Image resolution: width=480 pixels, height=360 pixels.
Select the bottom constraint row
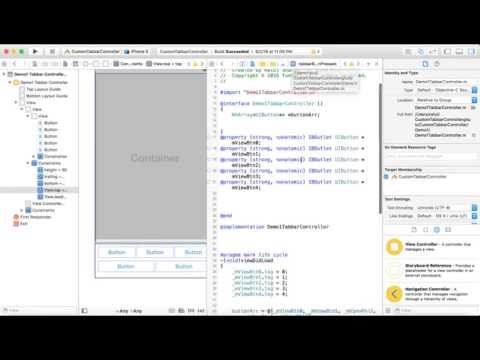tap(51, 183)
